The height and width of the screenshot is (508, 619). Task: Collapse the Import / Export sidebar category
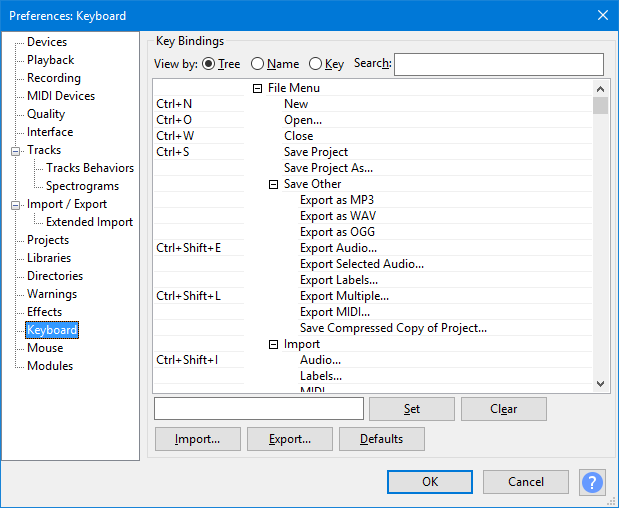pyautogui.click(x=15, y=205)
